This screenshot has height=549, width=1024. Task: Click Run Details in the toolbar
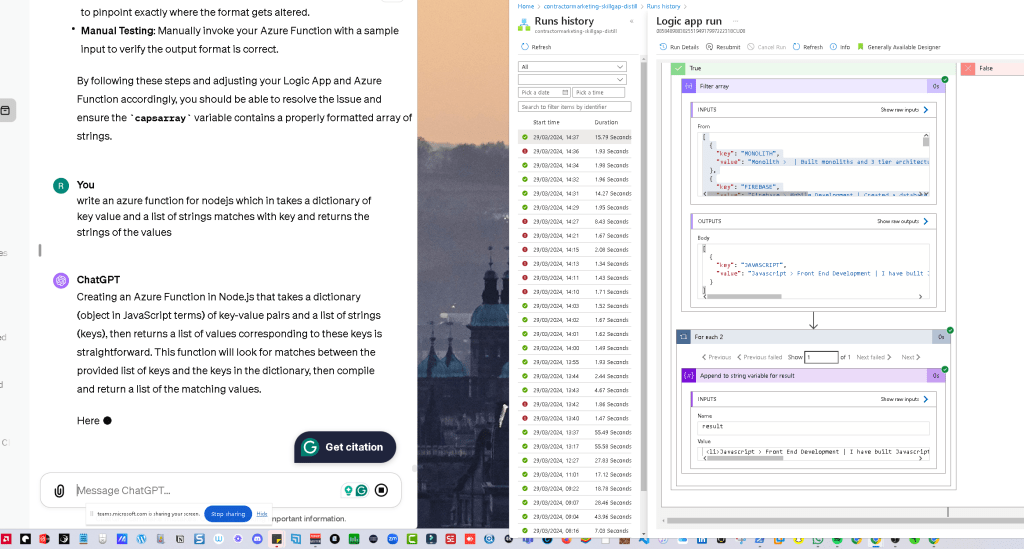coord(679,47)
